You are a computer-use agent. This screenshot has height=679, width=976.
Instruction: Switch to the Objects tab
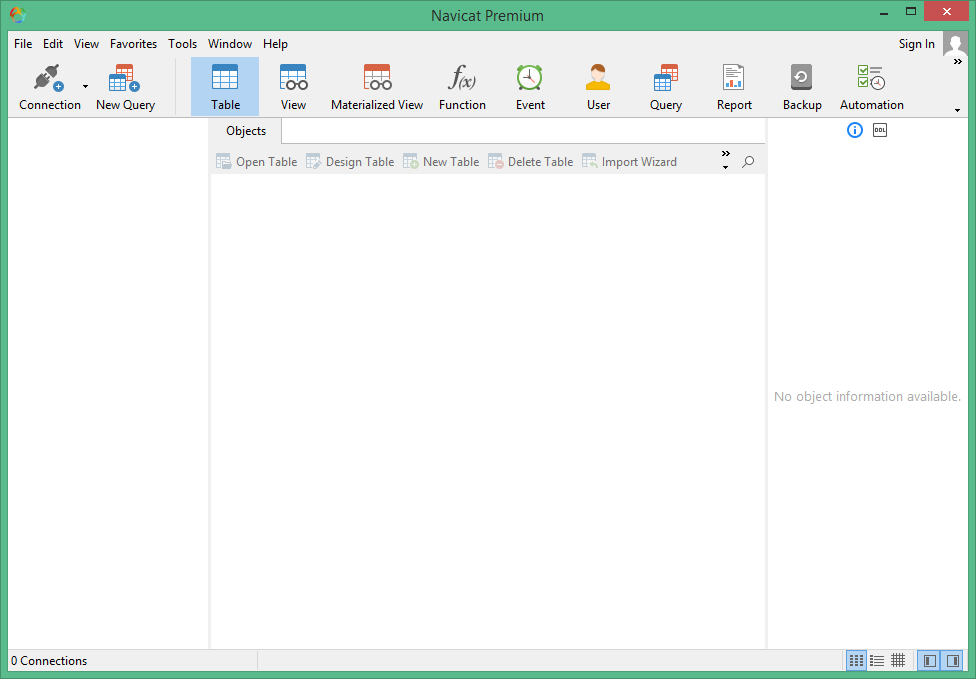tap(246, 131)
